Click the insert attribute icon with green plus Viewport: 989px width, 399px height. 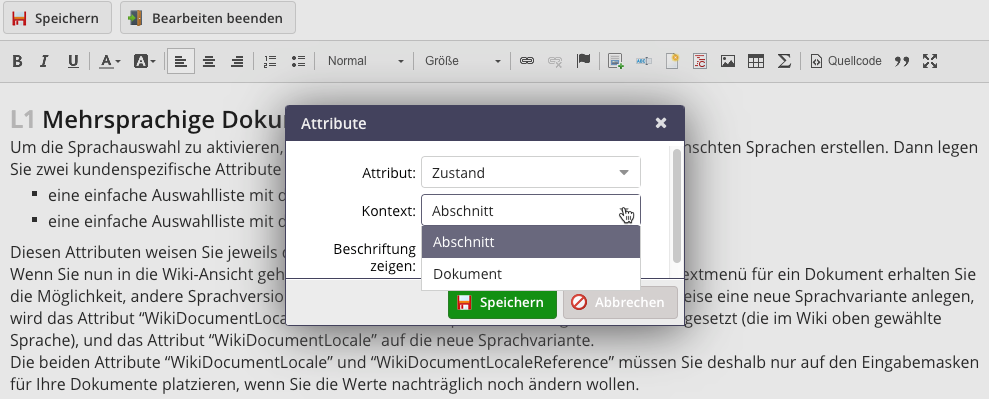pos(615,61)
